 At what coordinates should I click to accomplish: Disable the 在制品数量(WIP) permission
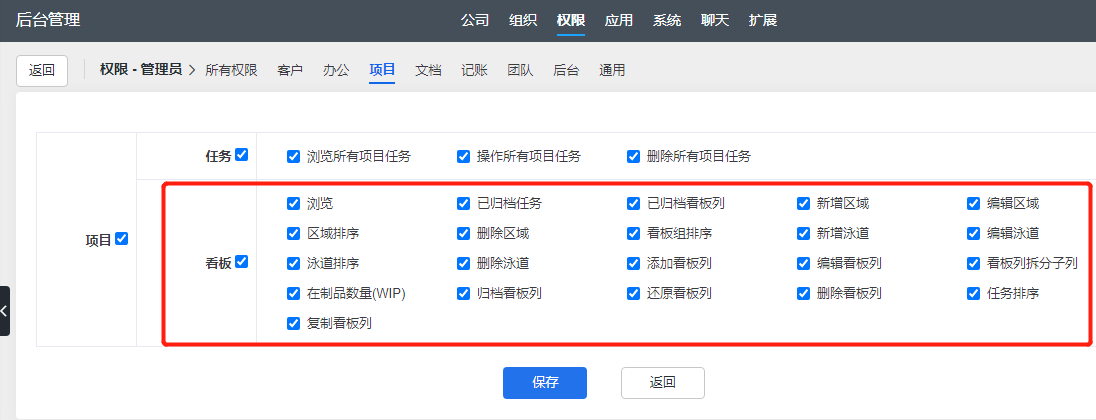click(293, 294)
